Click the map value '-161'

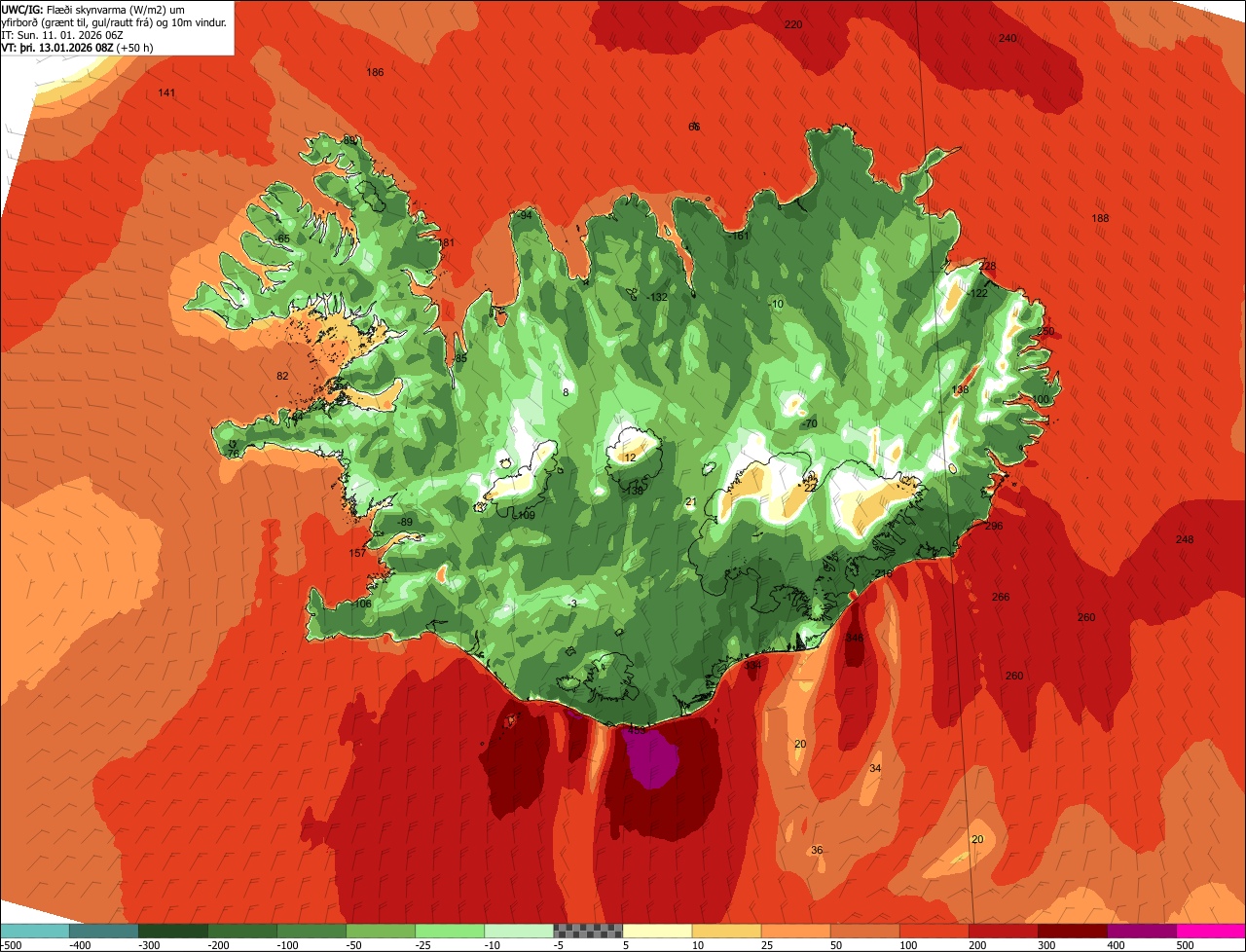pyautogui.click(x=739, y=236)
